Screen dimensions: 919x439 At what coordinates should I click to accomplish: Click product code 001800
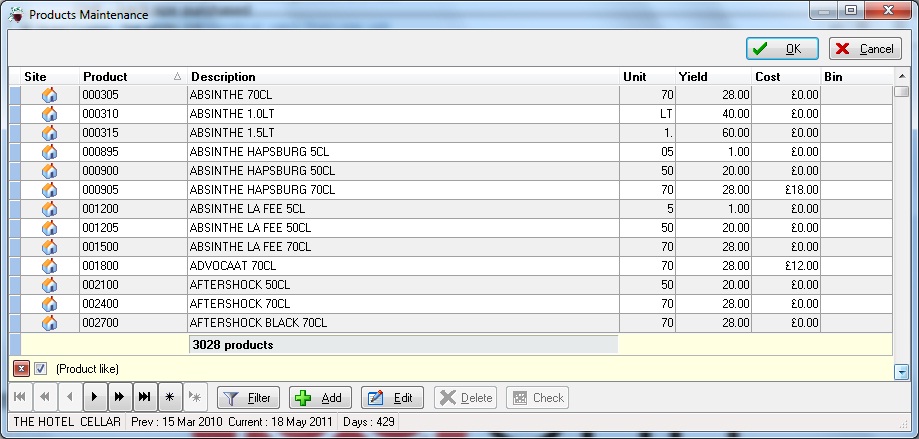click(x=132, y=266)
